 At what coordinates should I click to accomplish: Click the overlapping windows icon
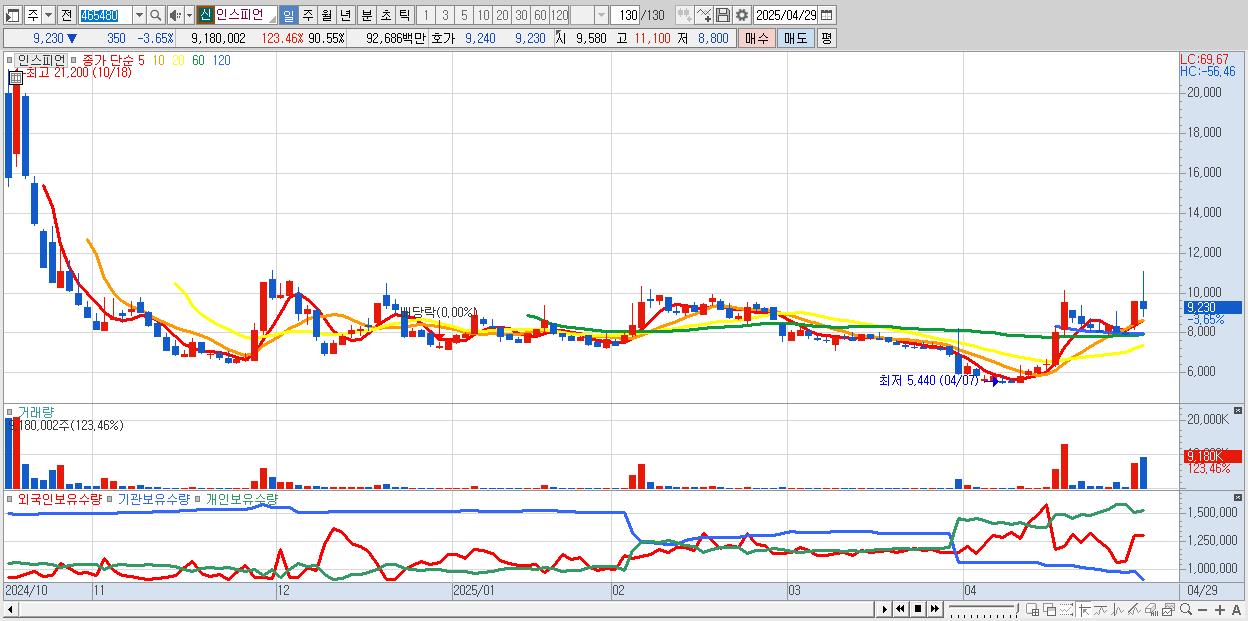pyautogui.click(x=1050, y=609)
